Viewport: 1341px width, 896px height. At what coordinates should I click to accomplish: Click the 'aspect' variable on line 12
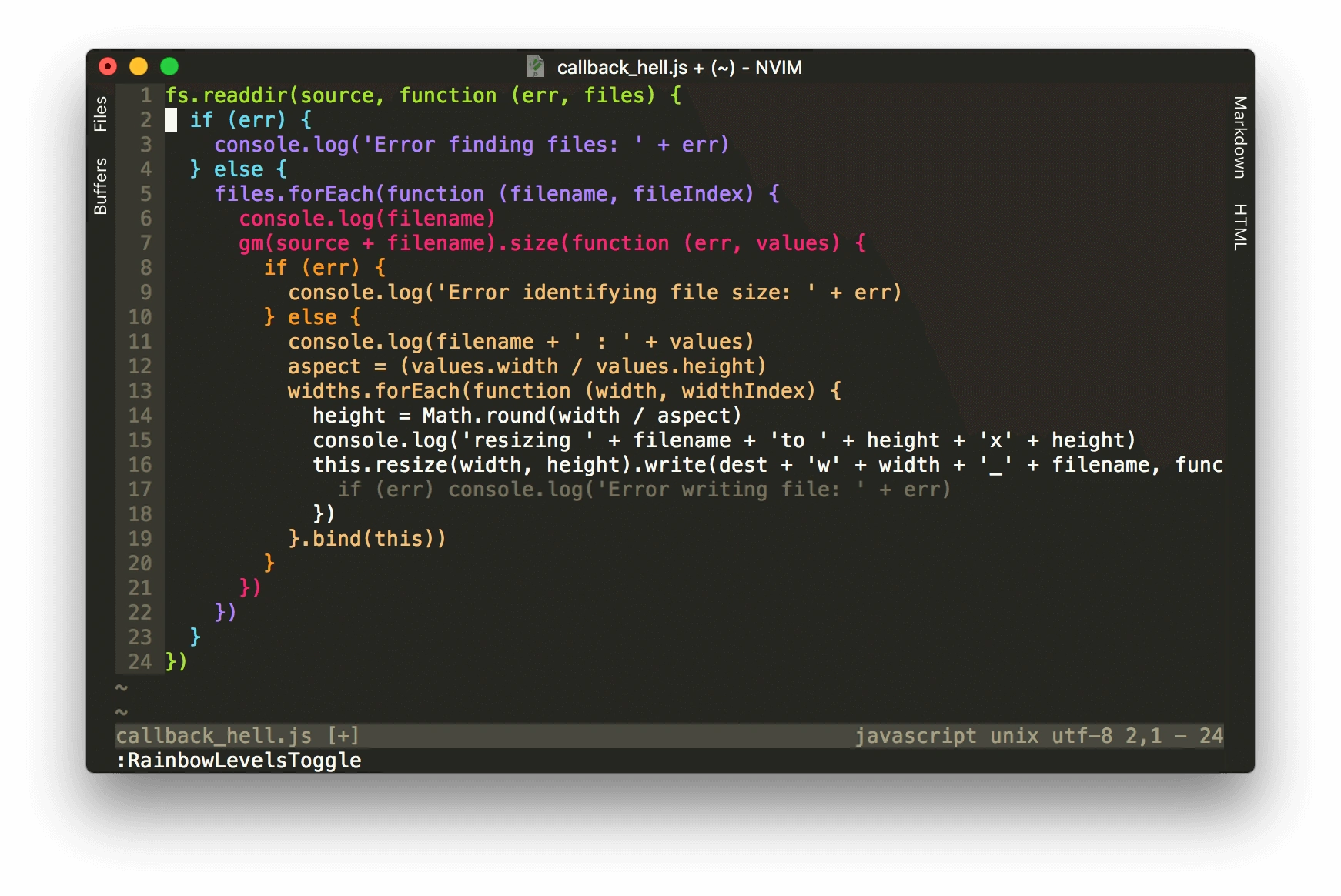324,366
